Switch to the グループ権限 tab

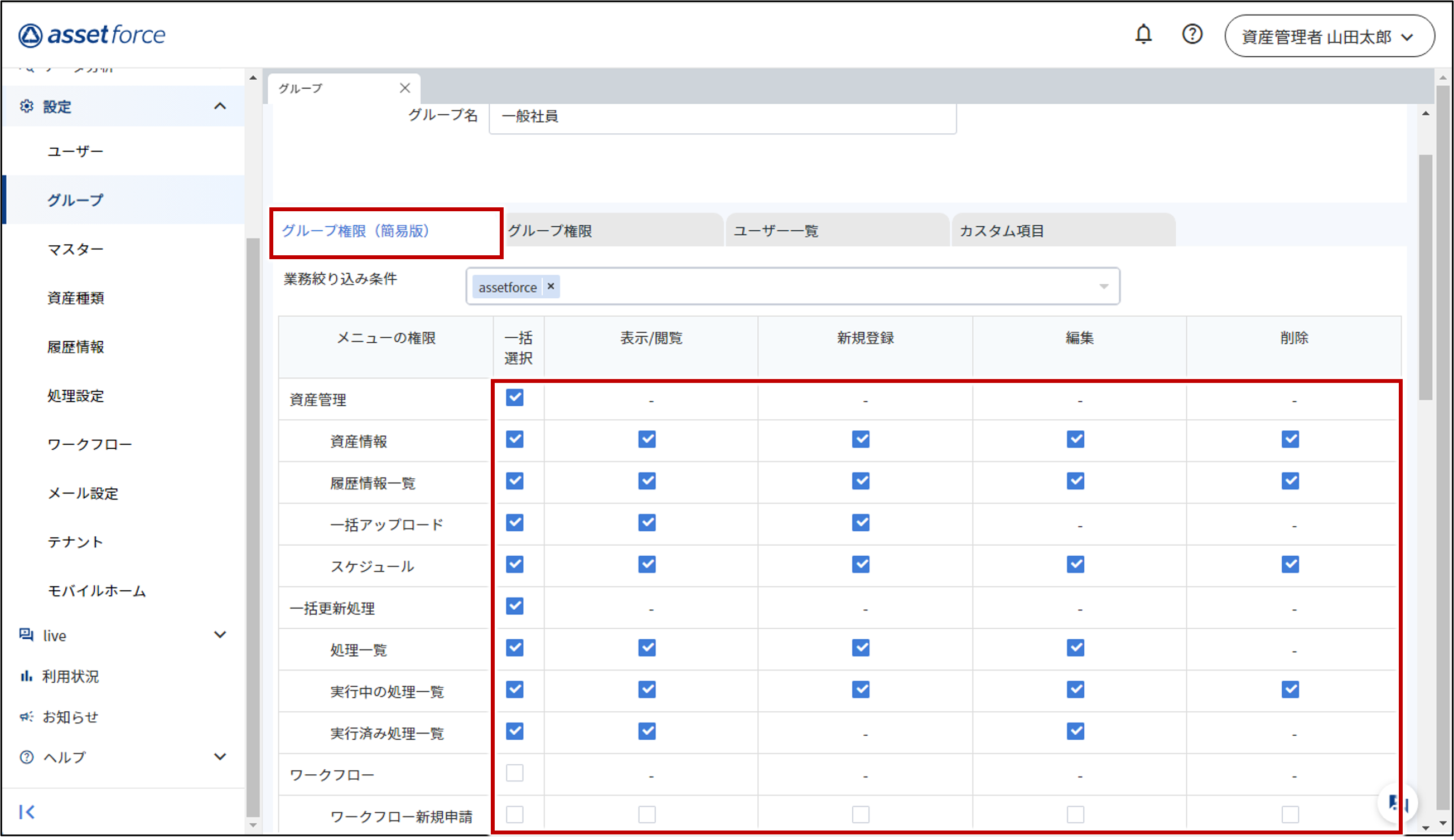coord(613,230)
